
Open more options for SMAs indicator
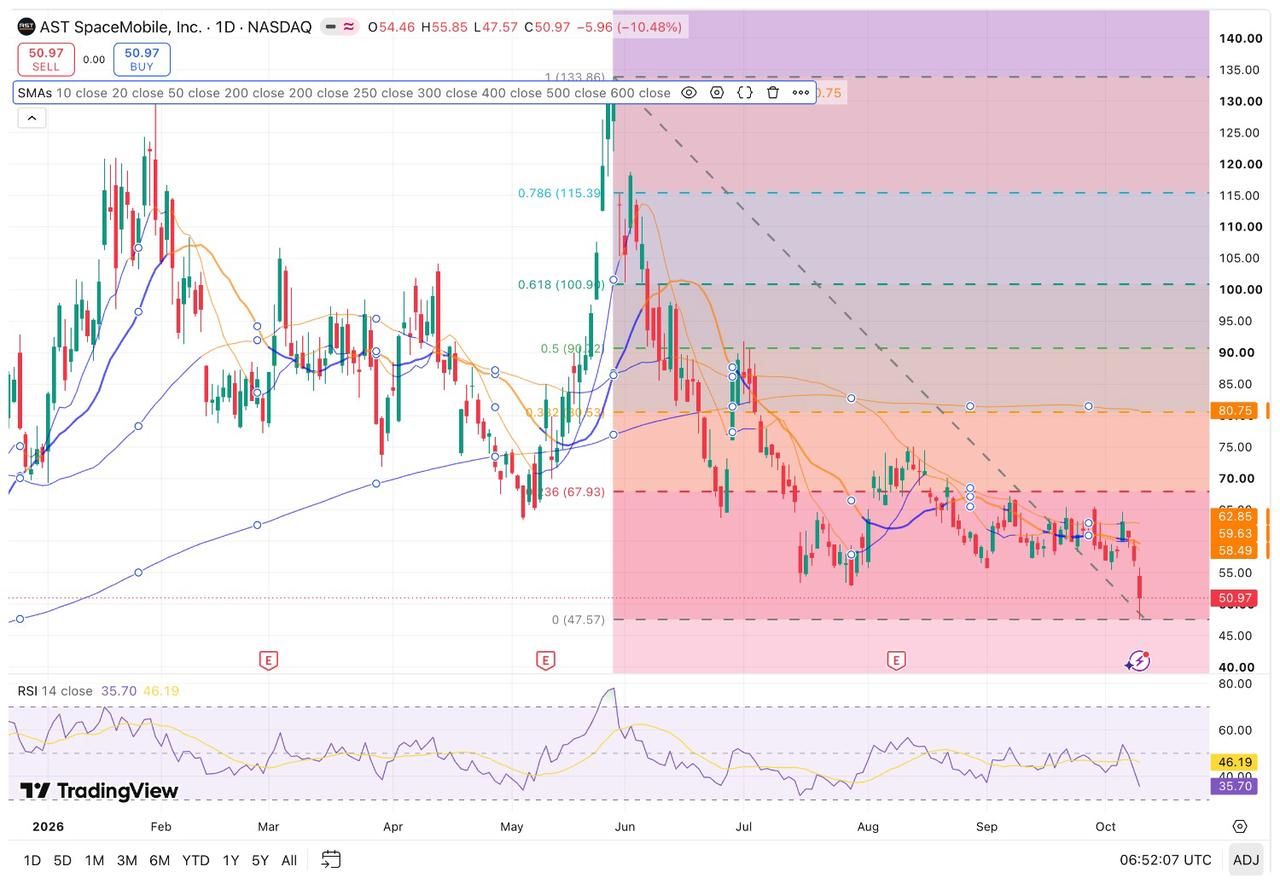click(x=801, y=93)
